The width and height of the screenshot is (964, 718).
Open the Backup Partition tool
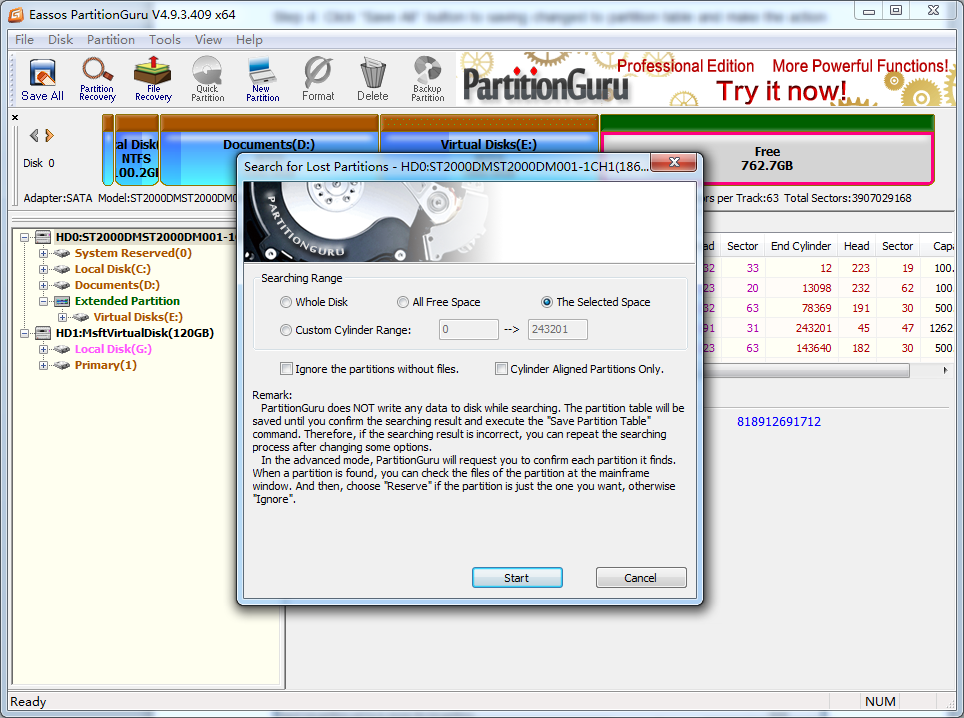point(427,80)
